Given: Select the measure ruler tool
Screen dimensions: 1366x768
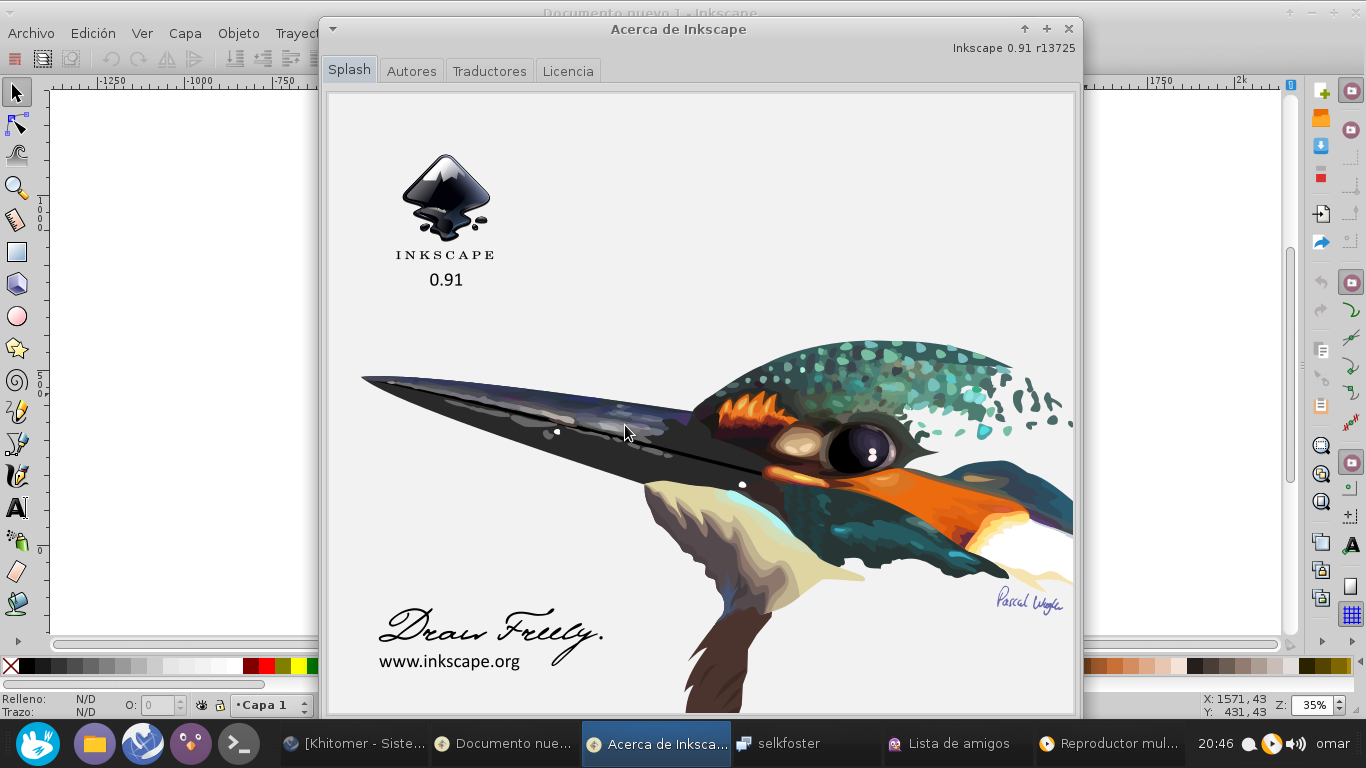Looking at the screenshot, I should click(16, 220).
